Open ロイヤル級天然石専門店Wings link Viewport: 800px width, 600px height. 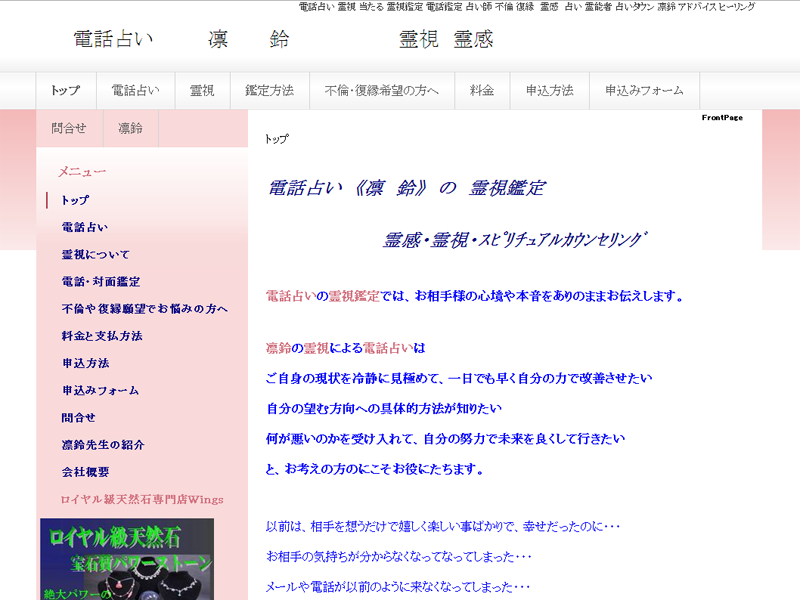pyautogui.click(x=142, y=499)
